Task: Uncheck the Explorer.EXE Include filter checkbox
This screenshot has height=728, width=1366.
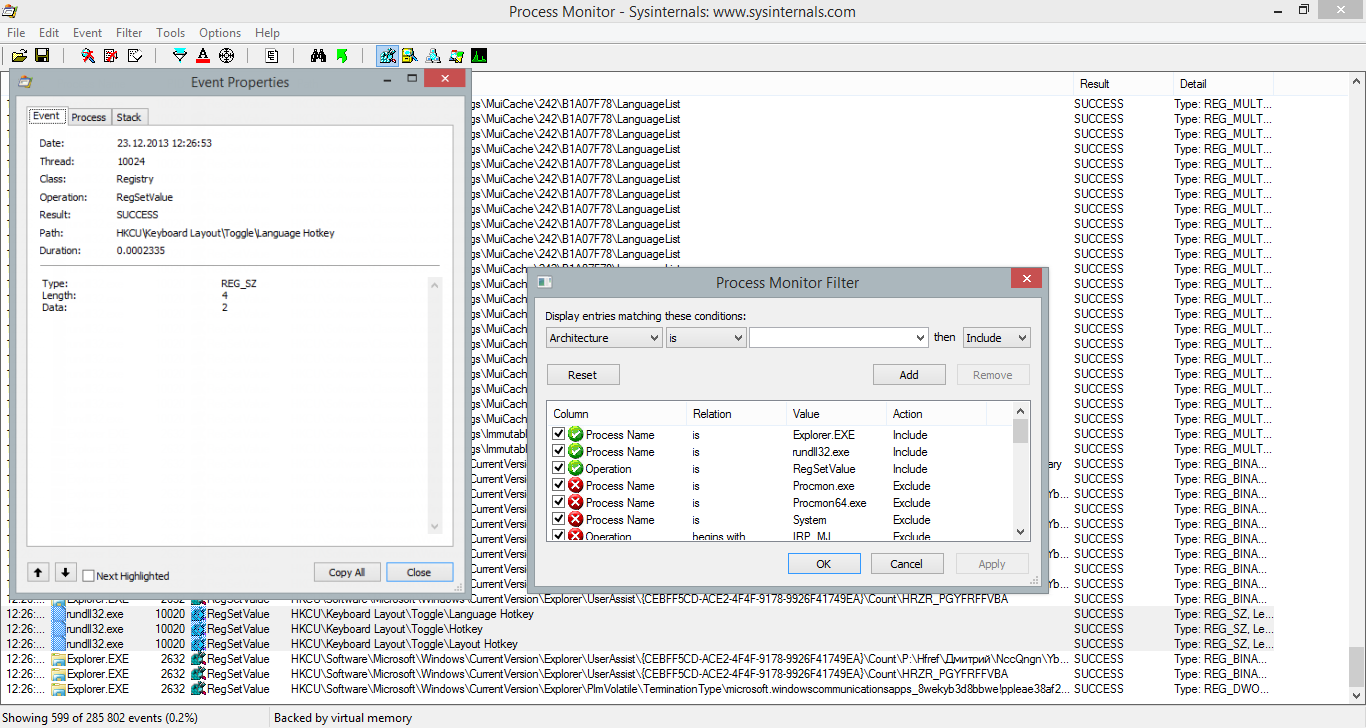Action: pos(559,435)
